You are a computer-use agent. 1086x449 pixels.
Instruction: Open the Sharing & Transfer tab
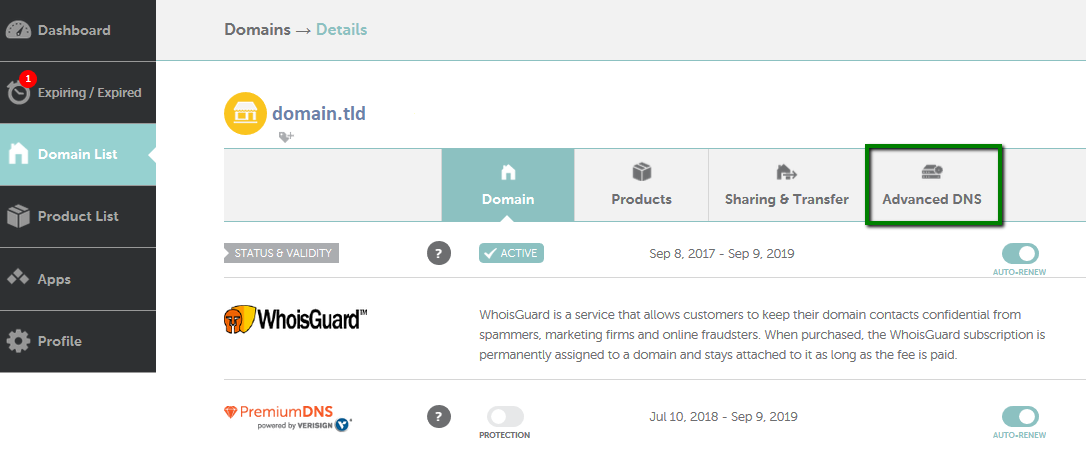787,185
